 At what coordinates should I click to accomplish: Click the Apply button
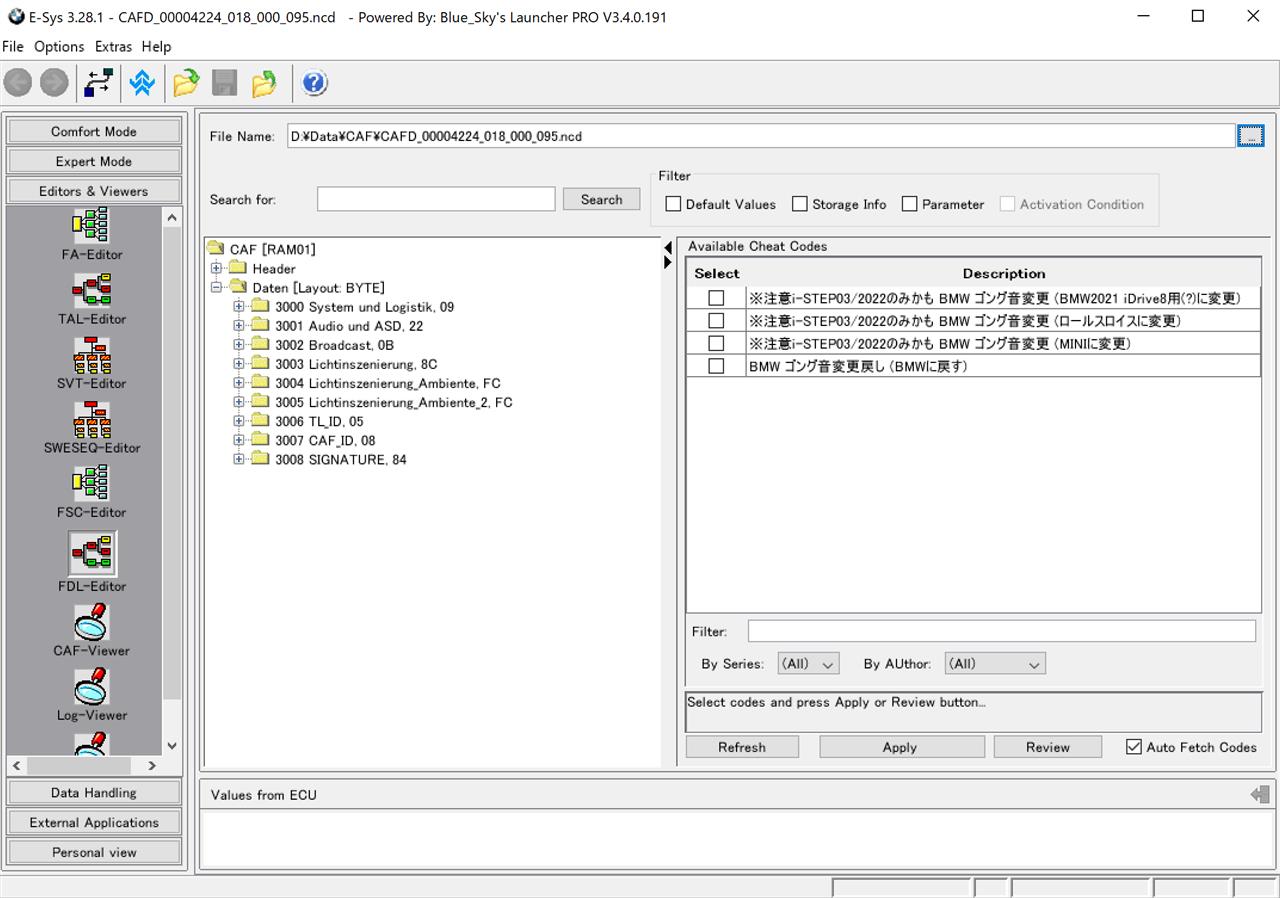(901, 747)
